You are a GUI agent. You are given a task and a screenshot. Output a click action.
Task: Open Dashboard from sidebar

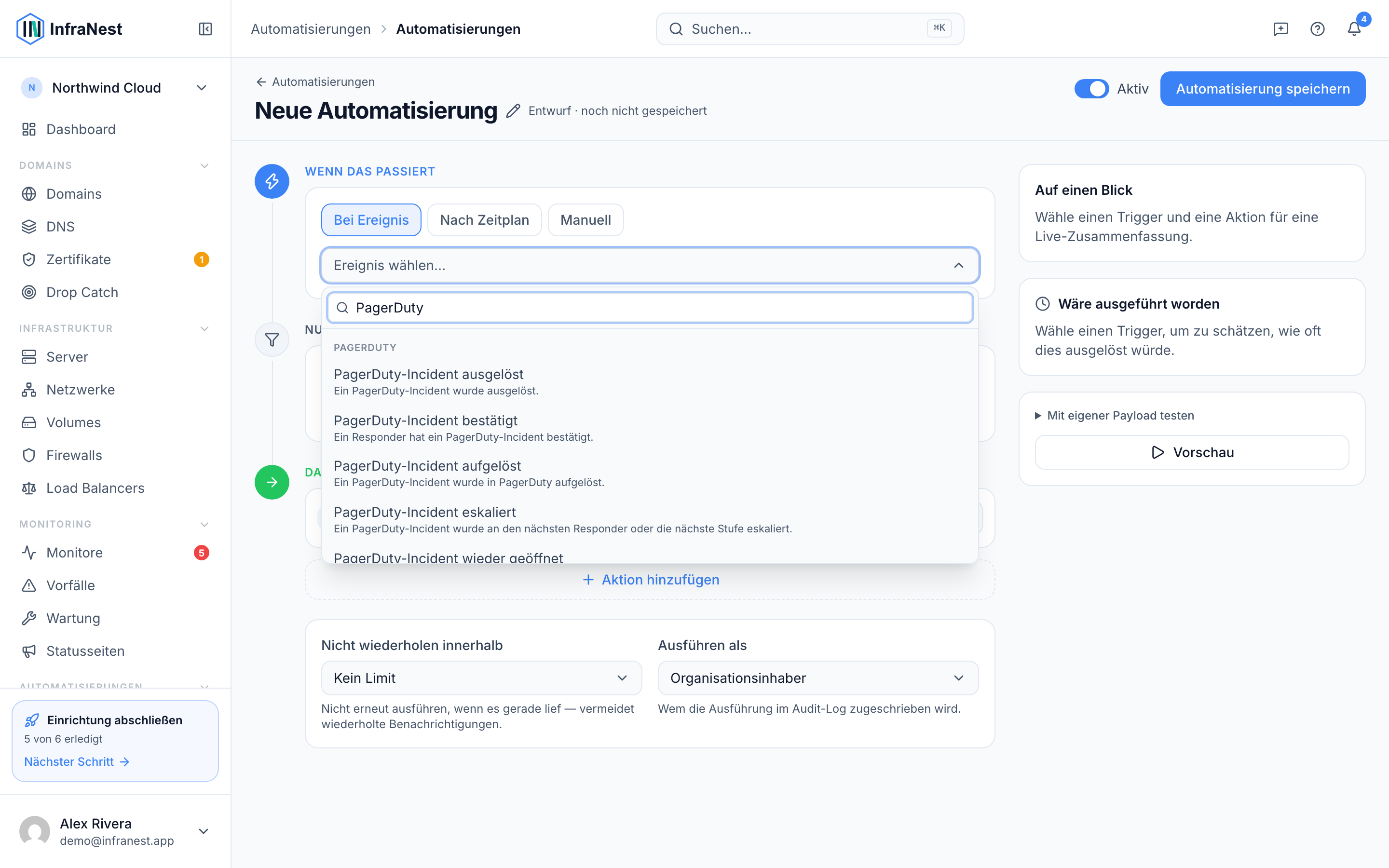click(115, 129)
